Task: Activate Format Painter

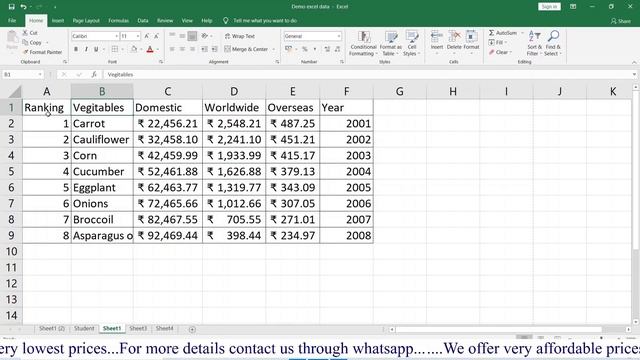Action: pos(42,52)
